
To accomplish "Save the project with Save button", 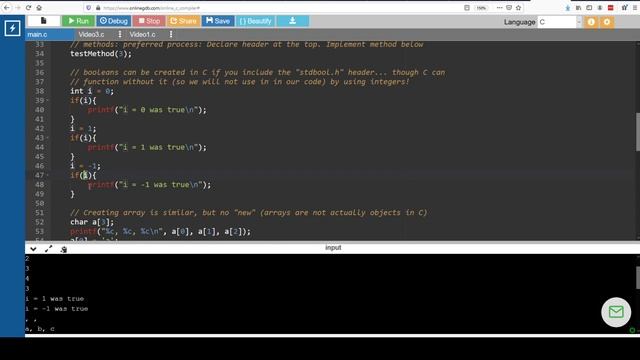I will [218, 21].
